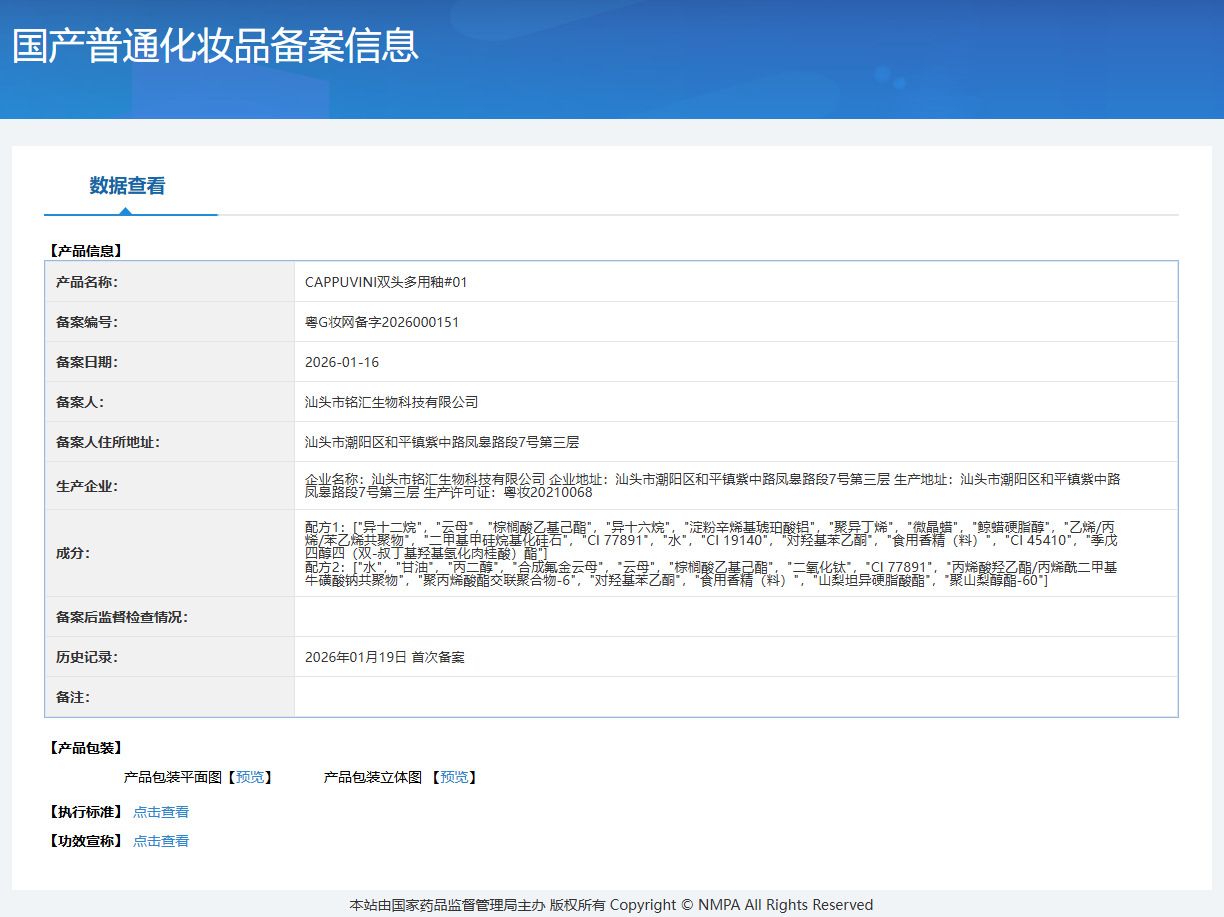Select product name CAPPUVINI双头多用釉#01
This screenshot has width=1224, height=917.
[386, 282]
